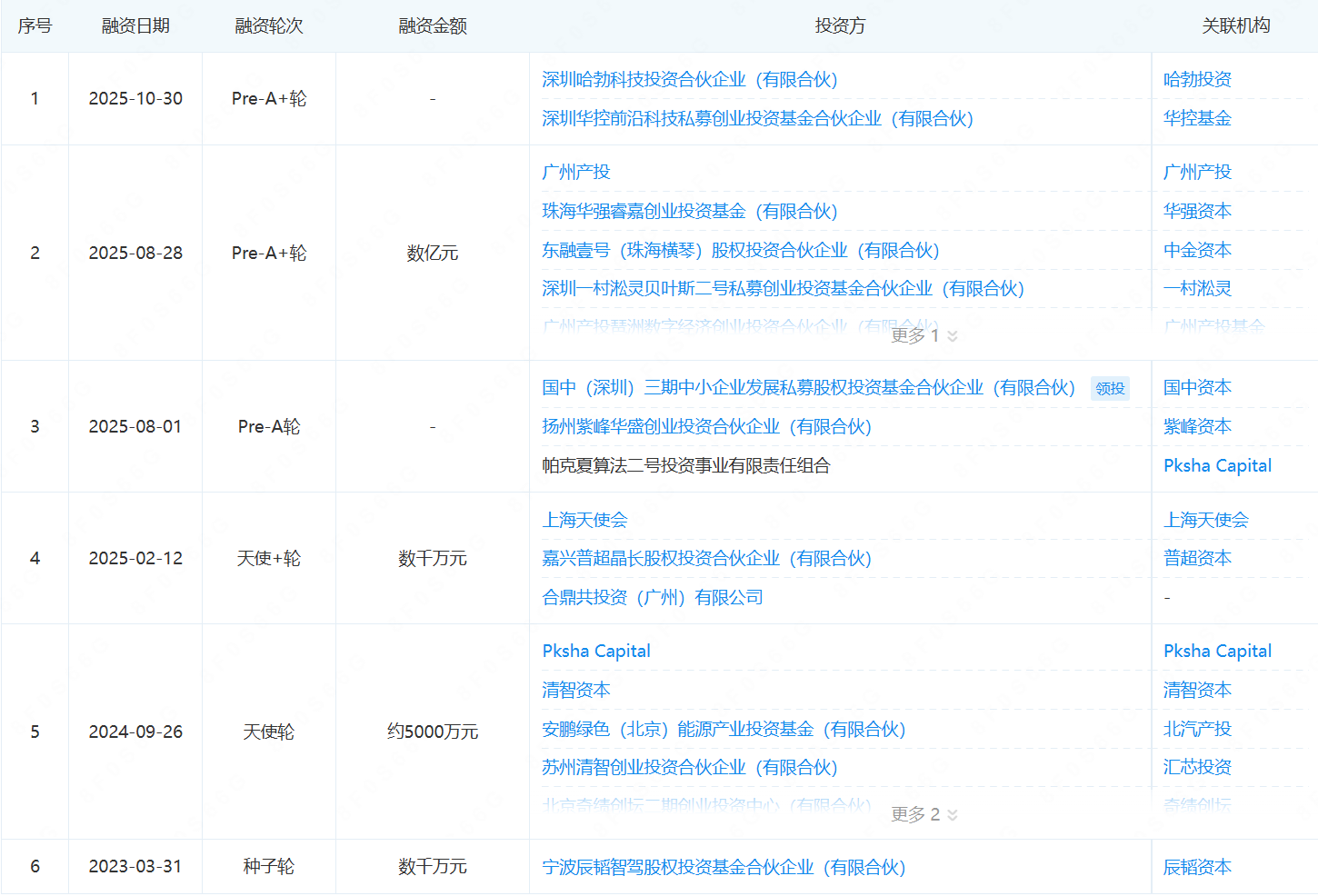Open 扬州紫峰华盛创业投资合伙企业 link
The width and height of the screenshot is (1318, 896).
coord(706,427)
